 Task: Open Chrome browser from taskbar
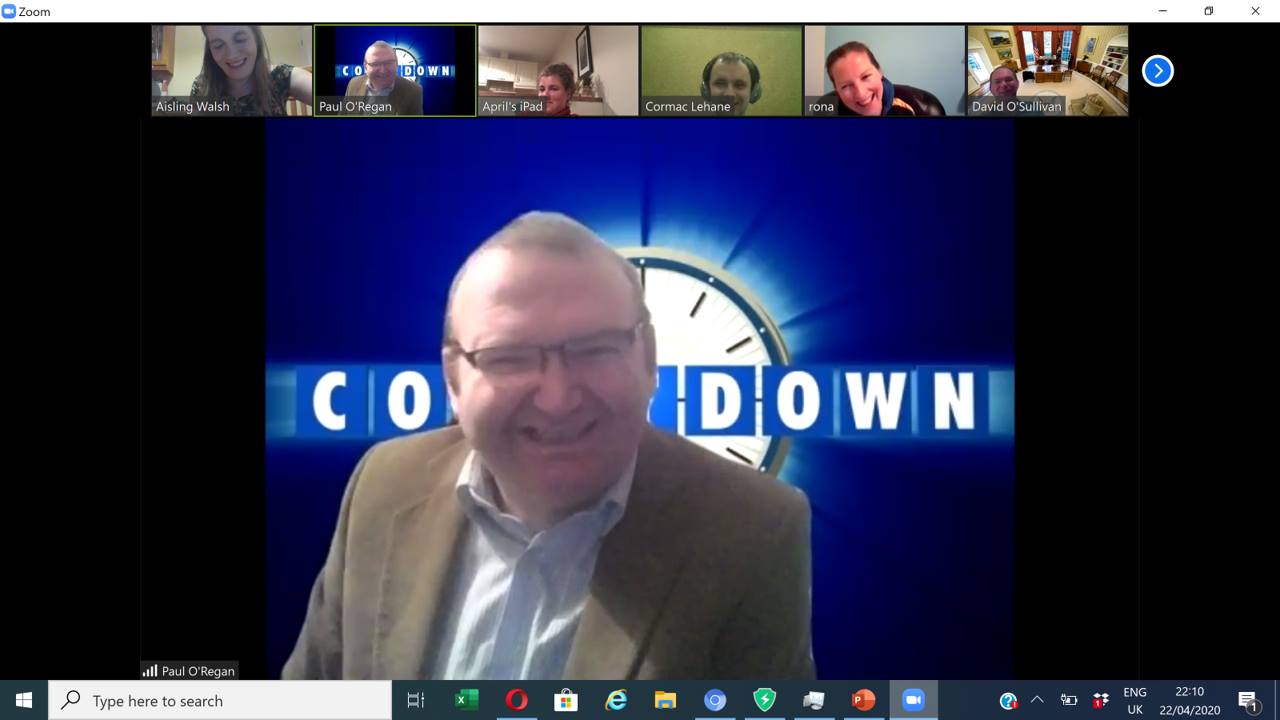point(715,700)
